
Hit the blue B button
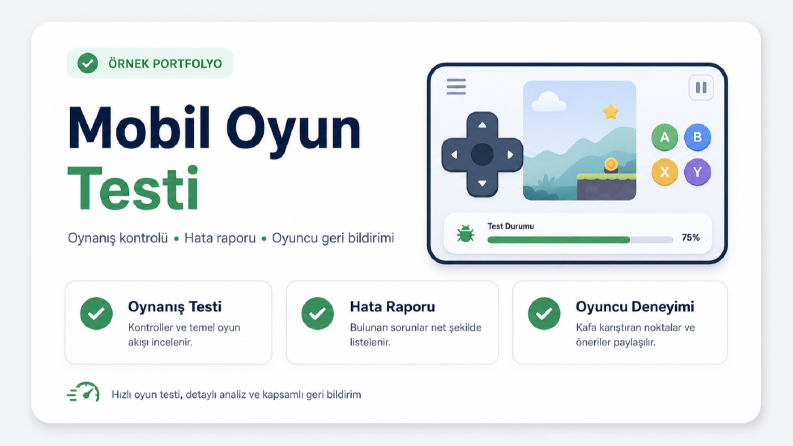[x=697, y=137]
